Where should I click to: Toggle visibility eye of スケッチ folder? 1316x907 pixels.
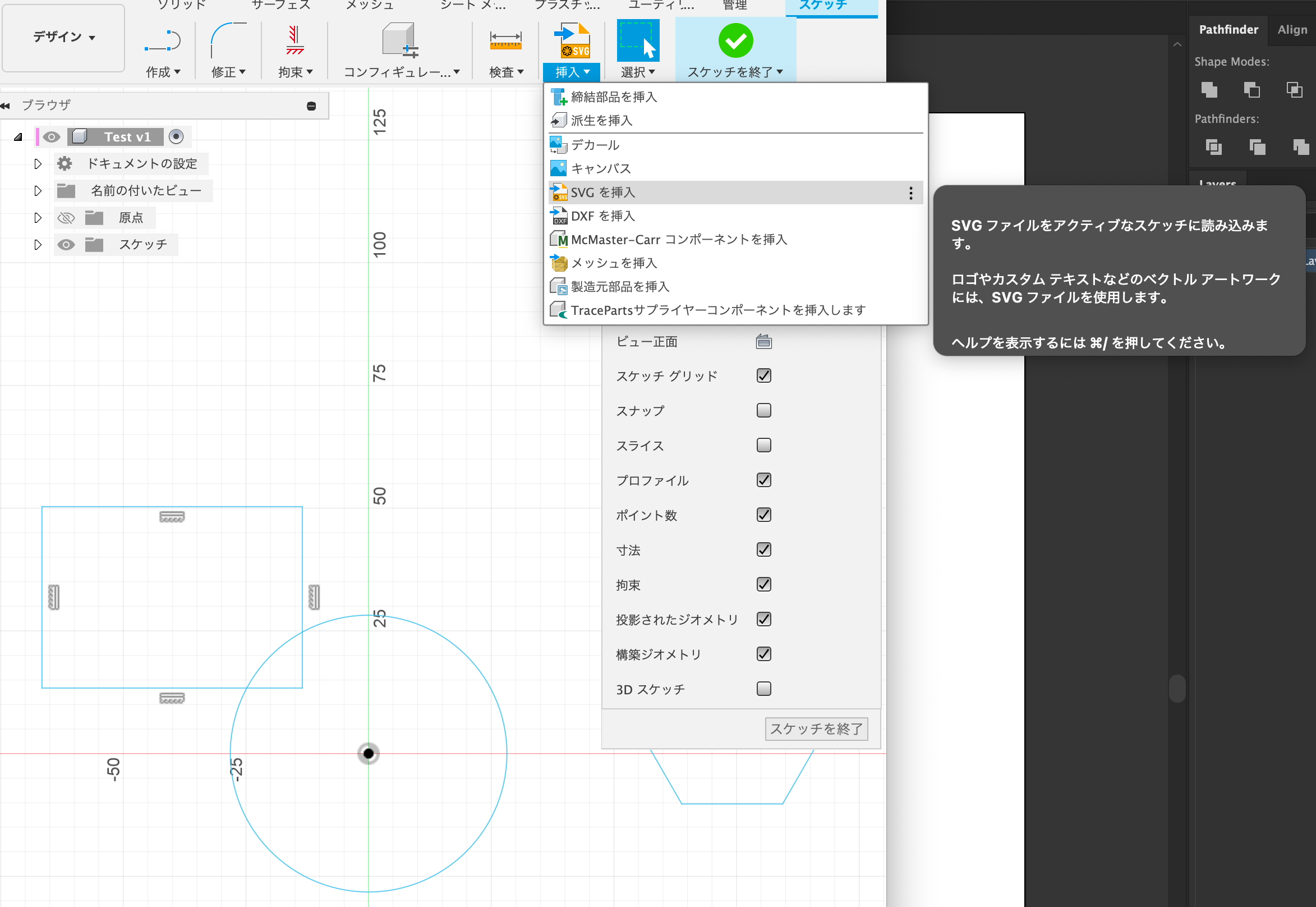66,245
